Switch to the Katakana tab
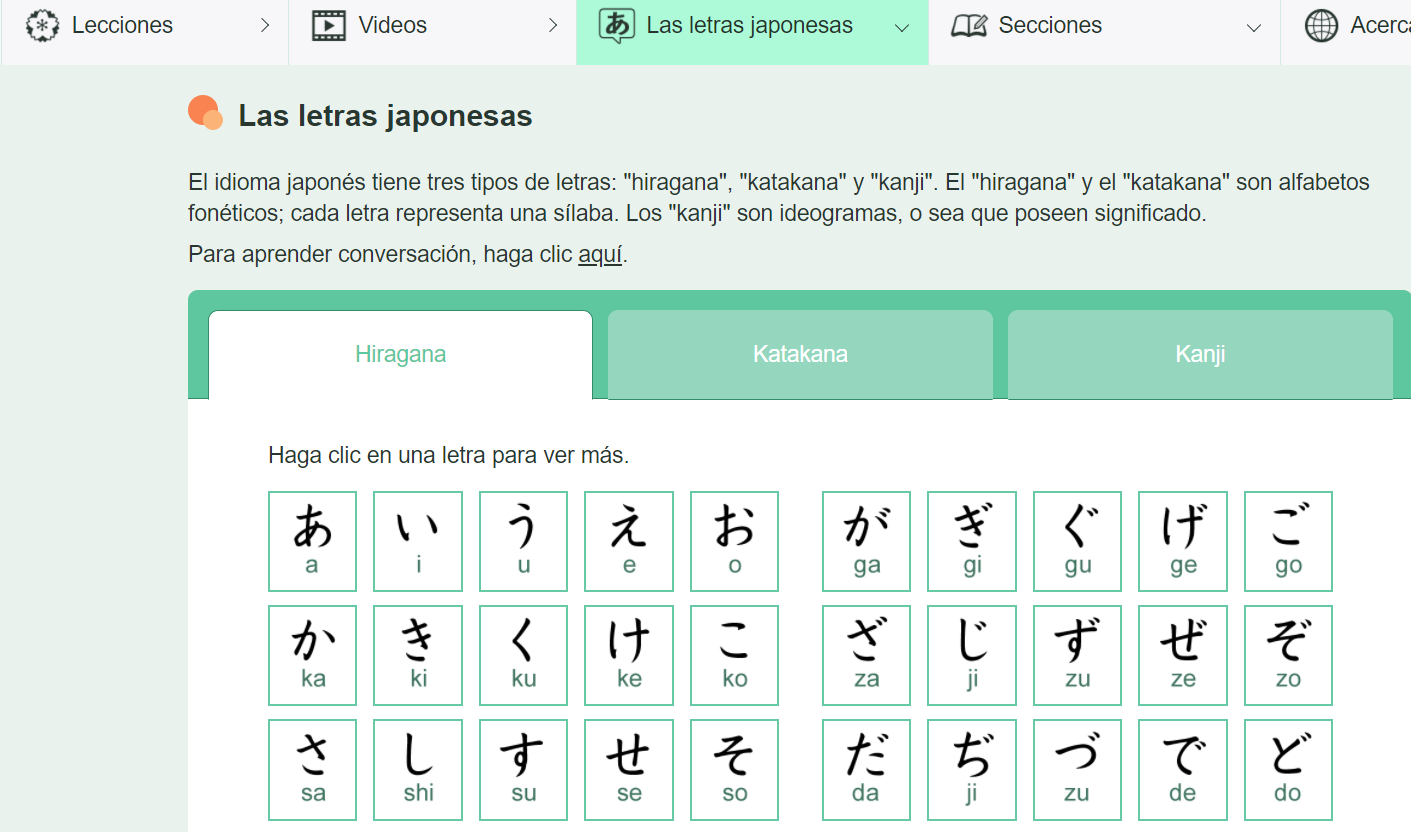The width and height of the screenshot is (1411, 832). (800, 354)
